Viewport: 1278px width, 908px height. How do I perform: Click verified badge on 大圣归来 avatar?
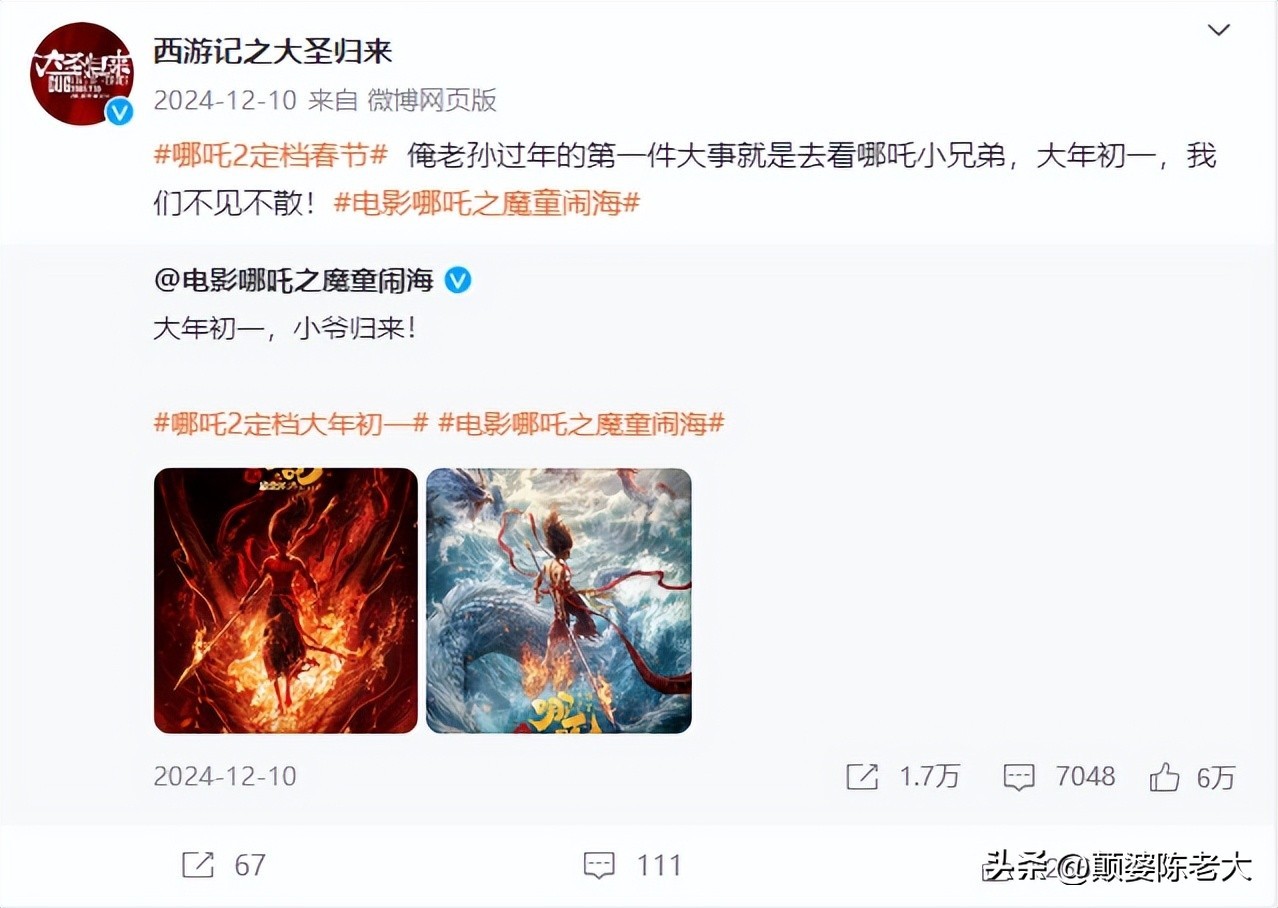119,111
